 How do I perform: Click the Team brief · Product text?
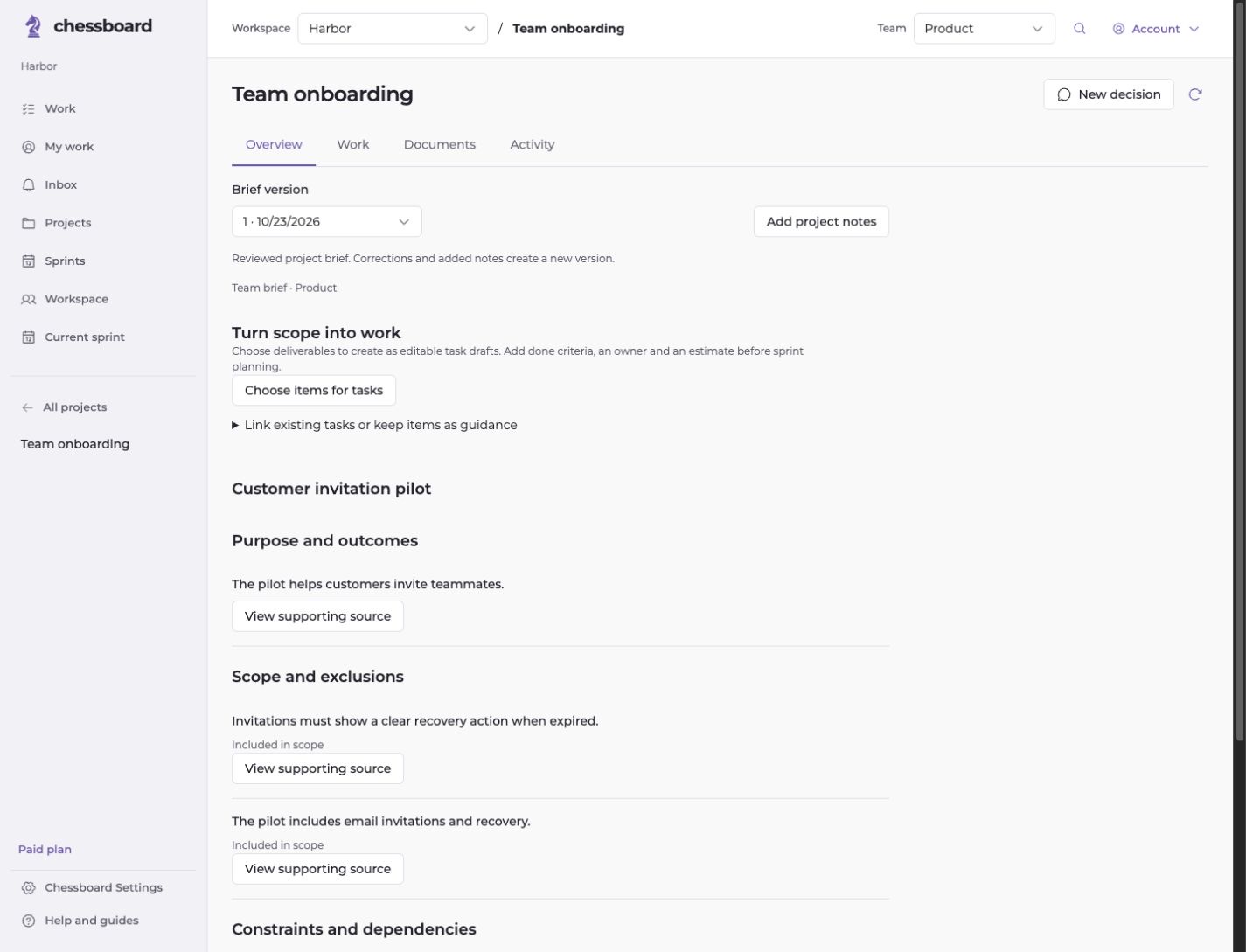(284, 288)
